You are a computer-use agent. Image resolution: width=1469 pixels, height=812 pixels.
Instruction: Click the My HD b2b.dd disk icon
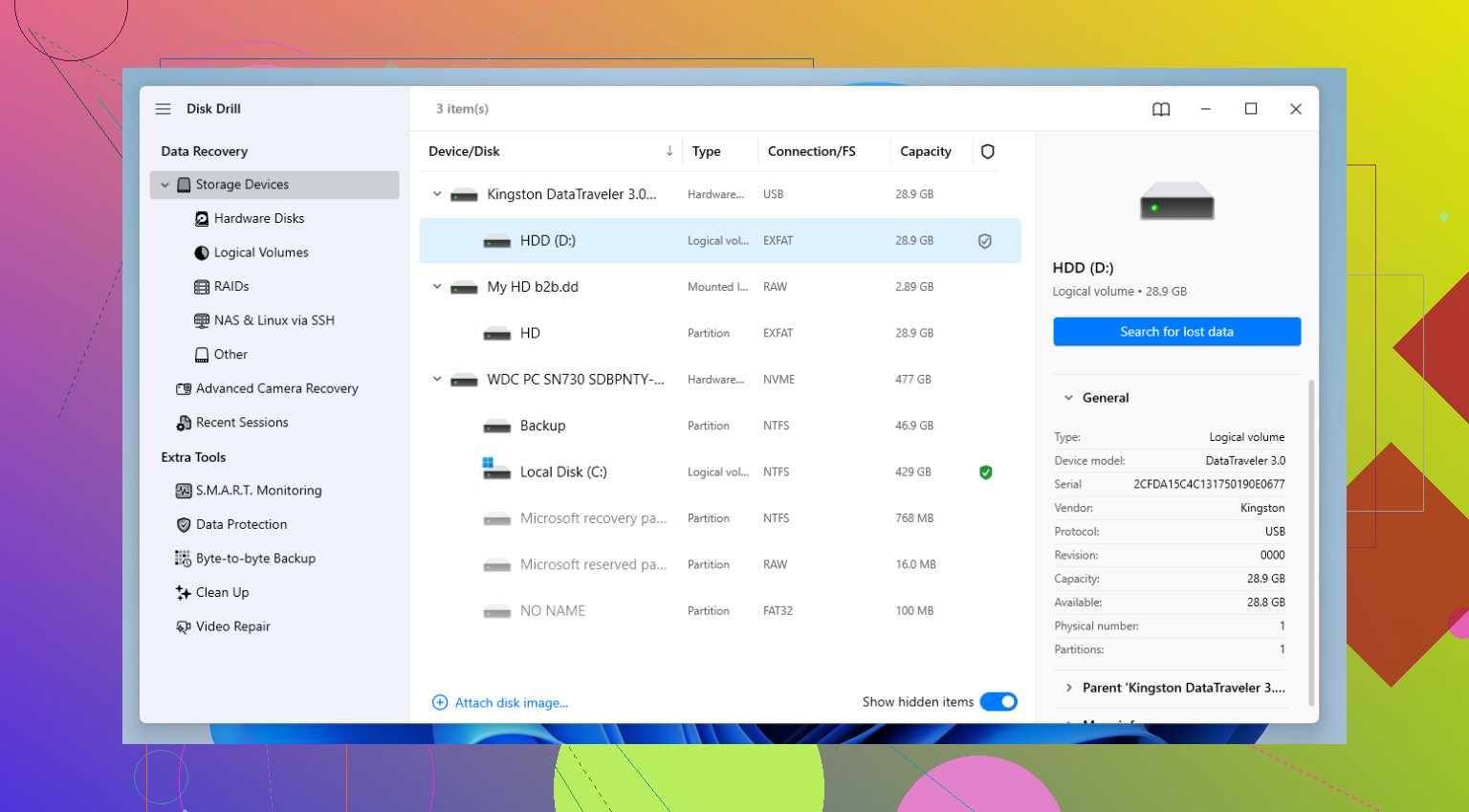[x=464, y=288]
